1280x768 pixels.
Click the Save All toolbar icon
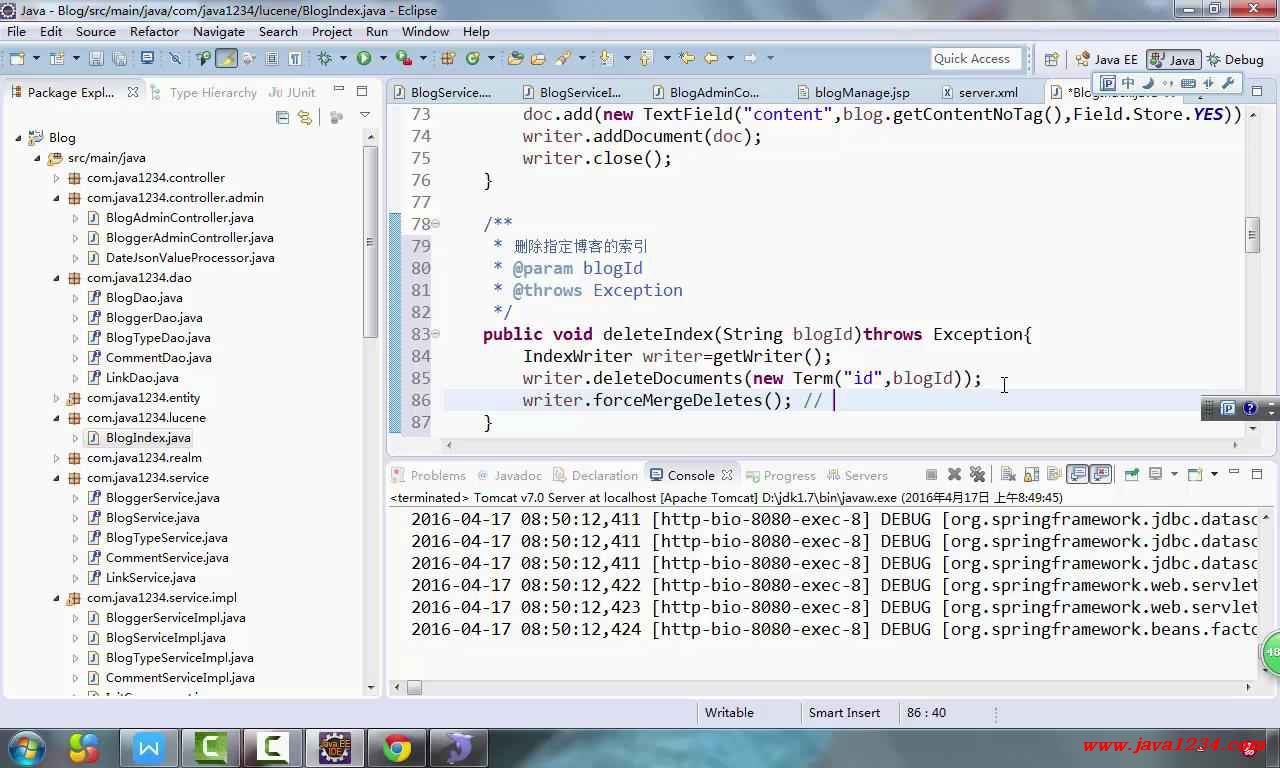coord(119,58)
